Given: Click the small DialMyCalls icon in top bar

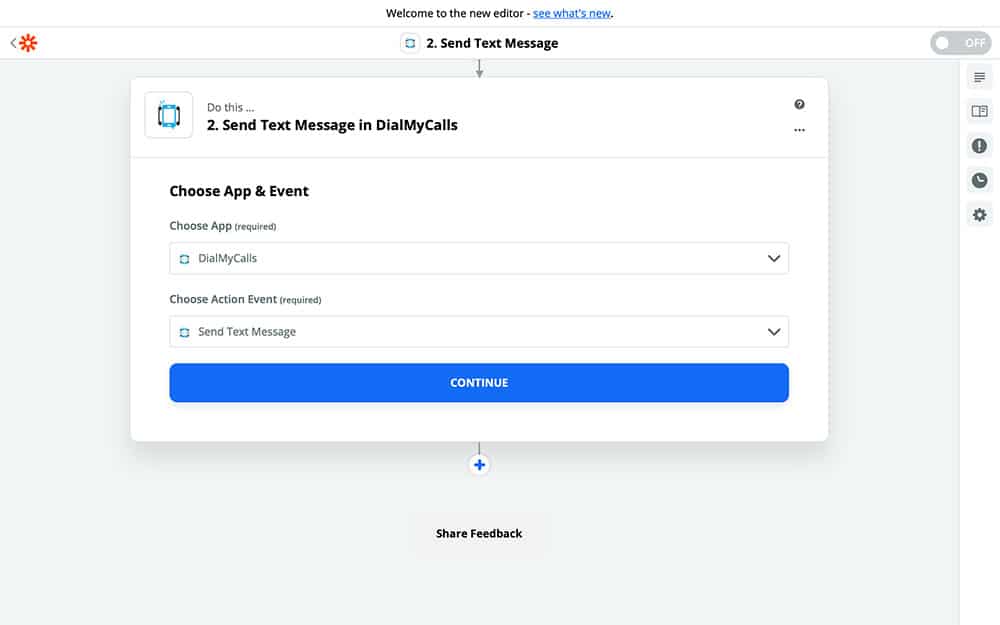Looking at the screenshot, I should [409, 43].
